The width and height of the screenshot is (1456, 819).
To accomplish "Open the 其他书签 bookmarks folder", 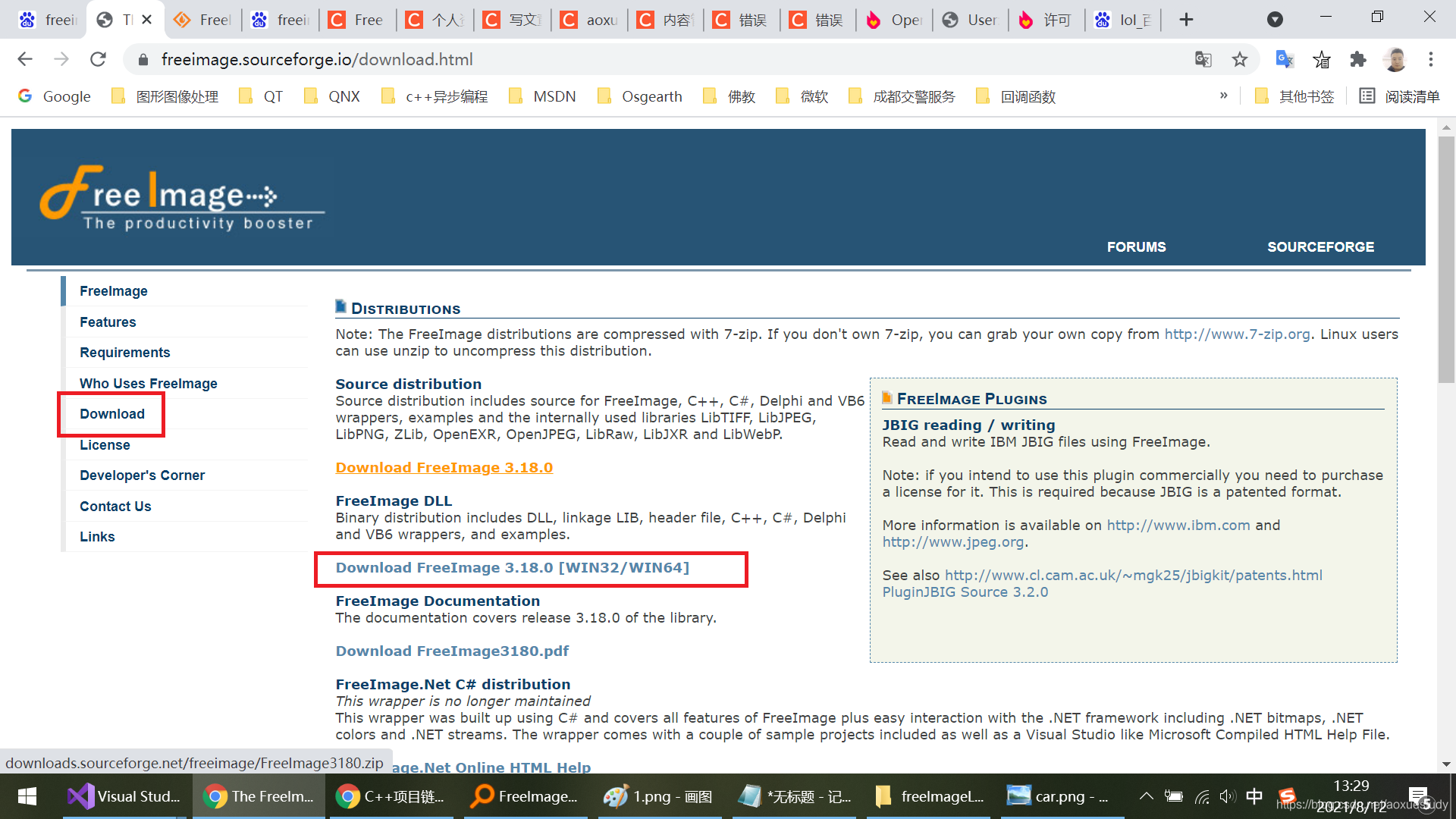I will (x=1294, y=96).
